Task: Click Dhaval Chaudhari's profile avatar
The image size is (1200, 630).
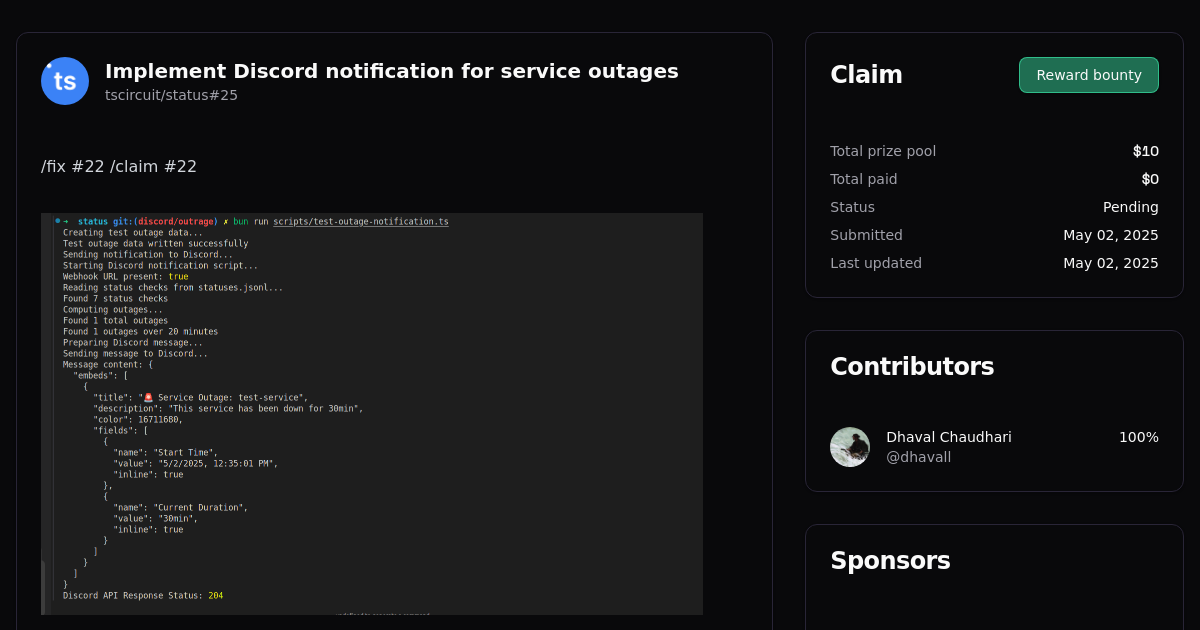Action: 850,447
